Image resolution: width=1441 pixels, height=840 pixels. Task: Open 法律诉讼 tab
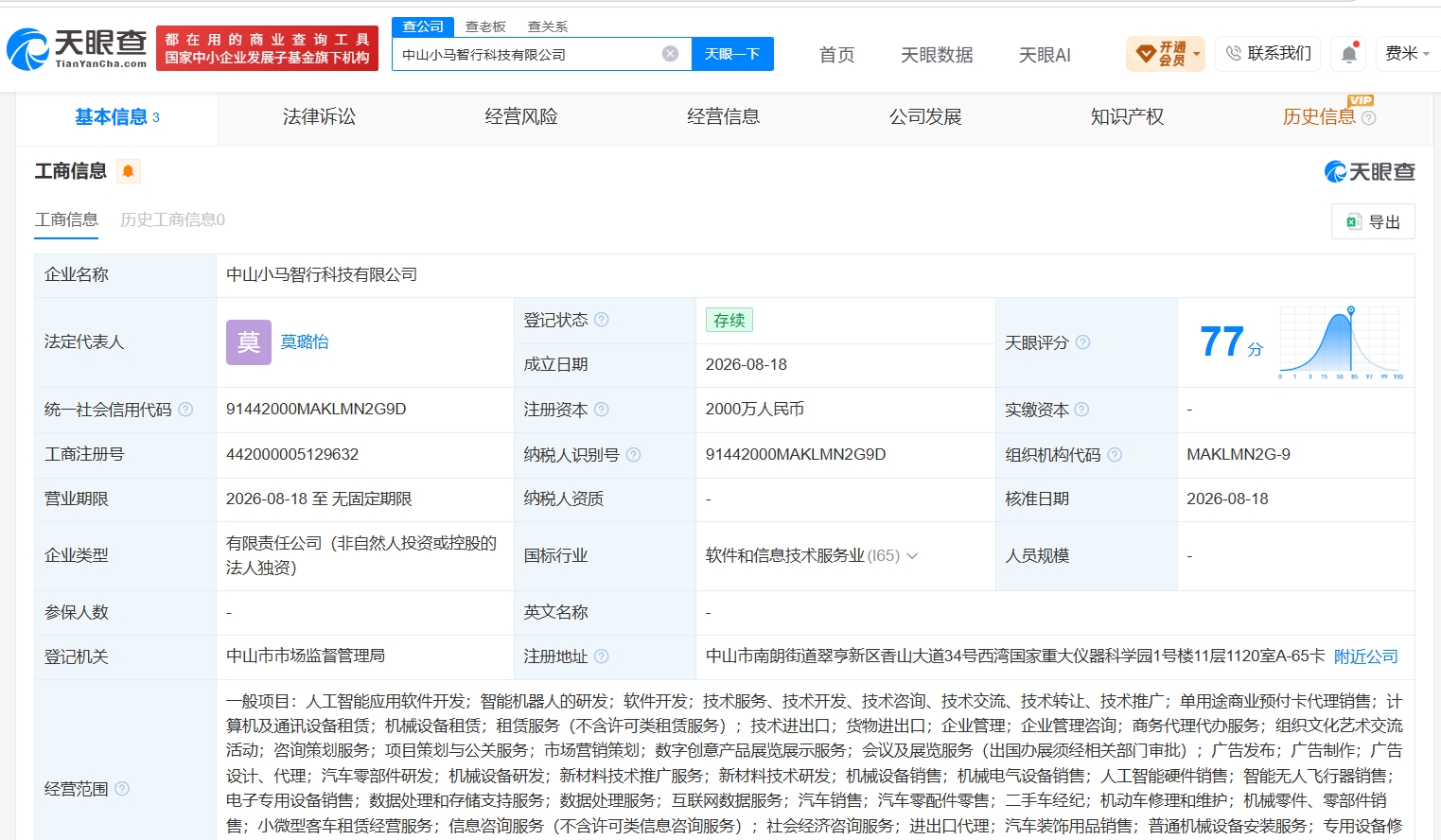pyautogui.click(x=319, y=117)
